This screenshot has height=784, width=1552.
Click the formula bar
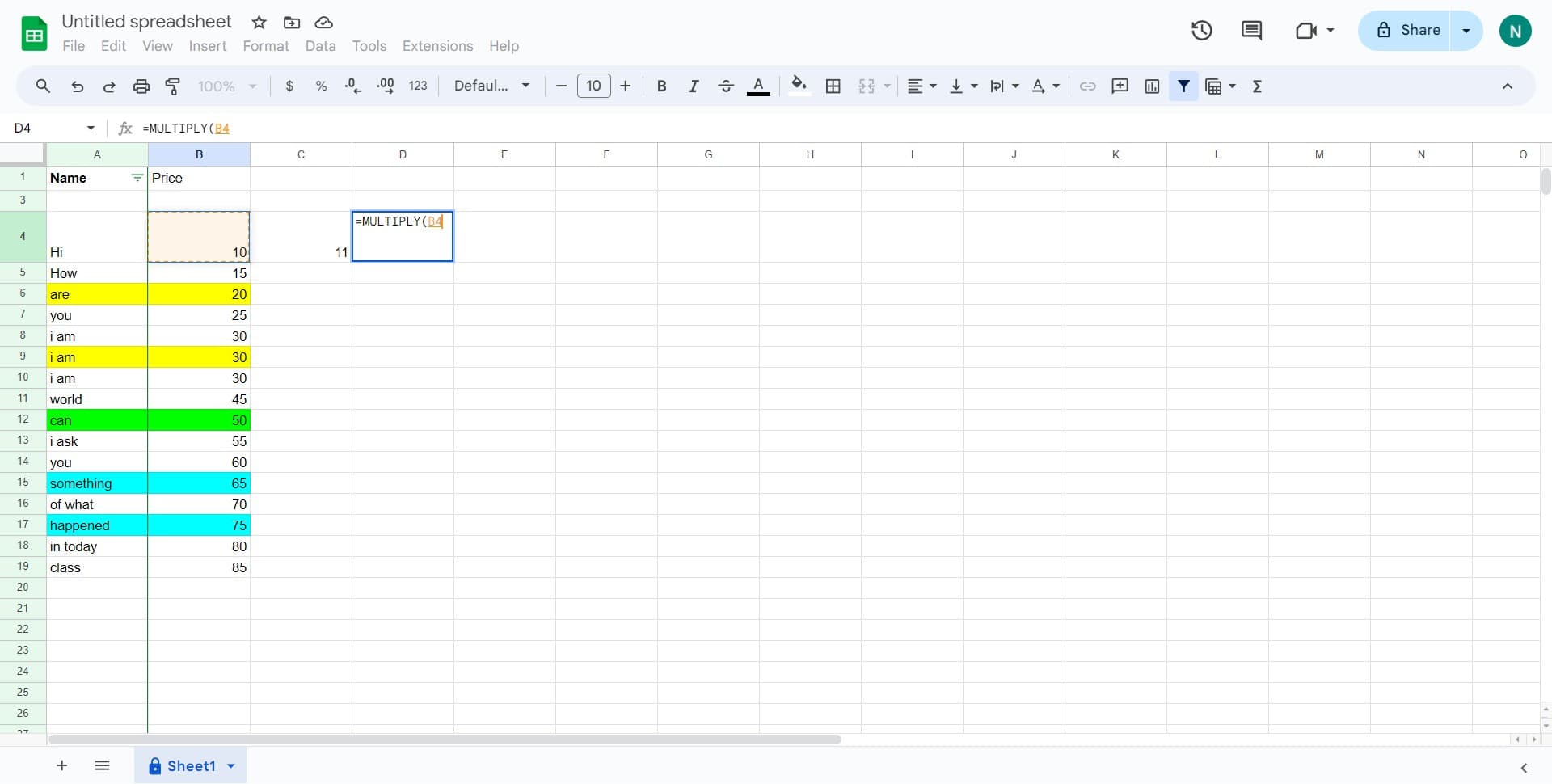[323, 129]
